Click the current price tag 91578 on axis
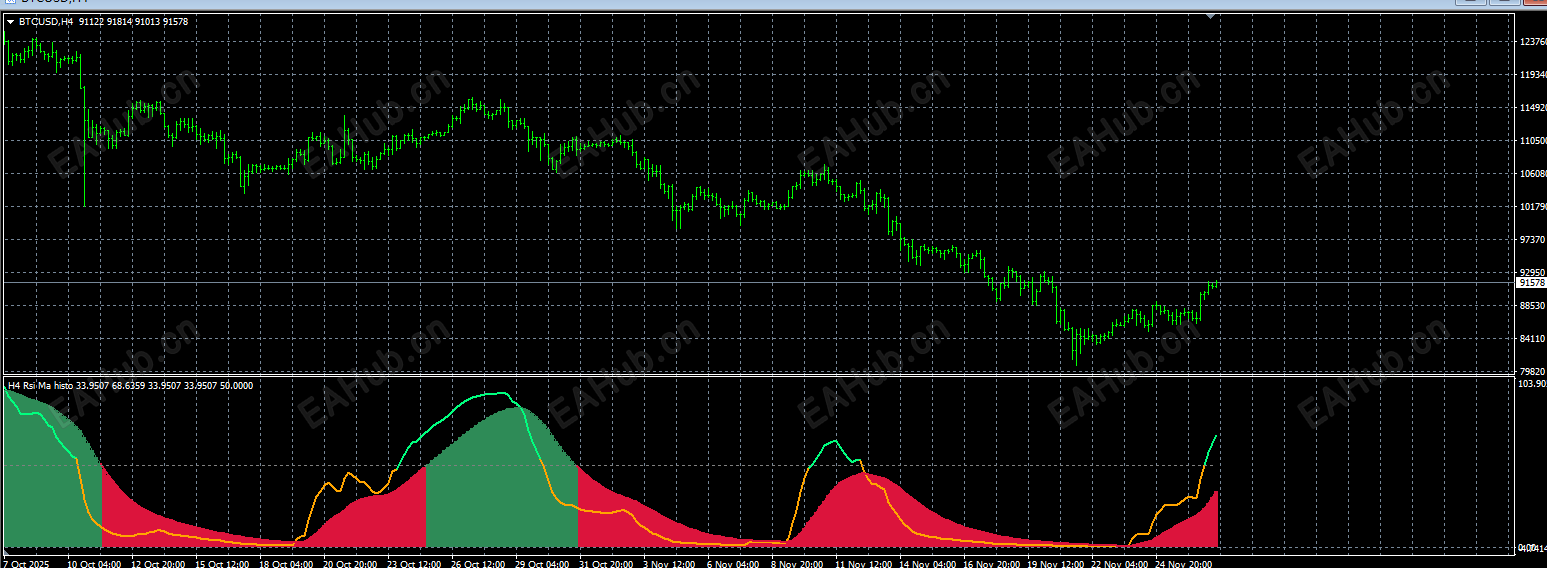1547x568 pixels. tap(1532, 283)
